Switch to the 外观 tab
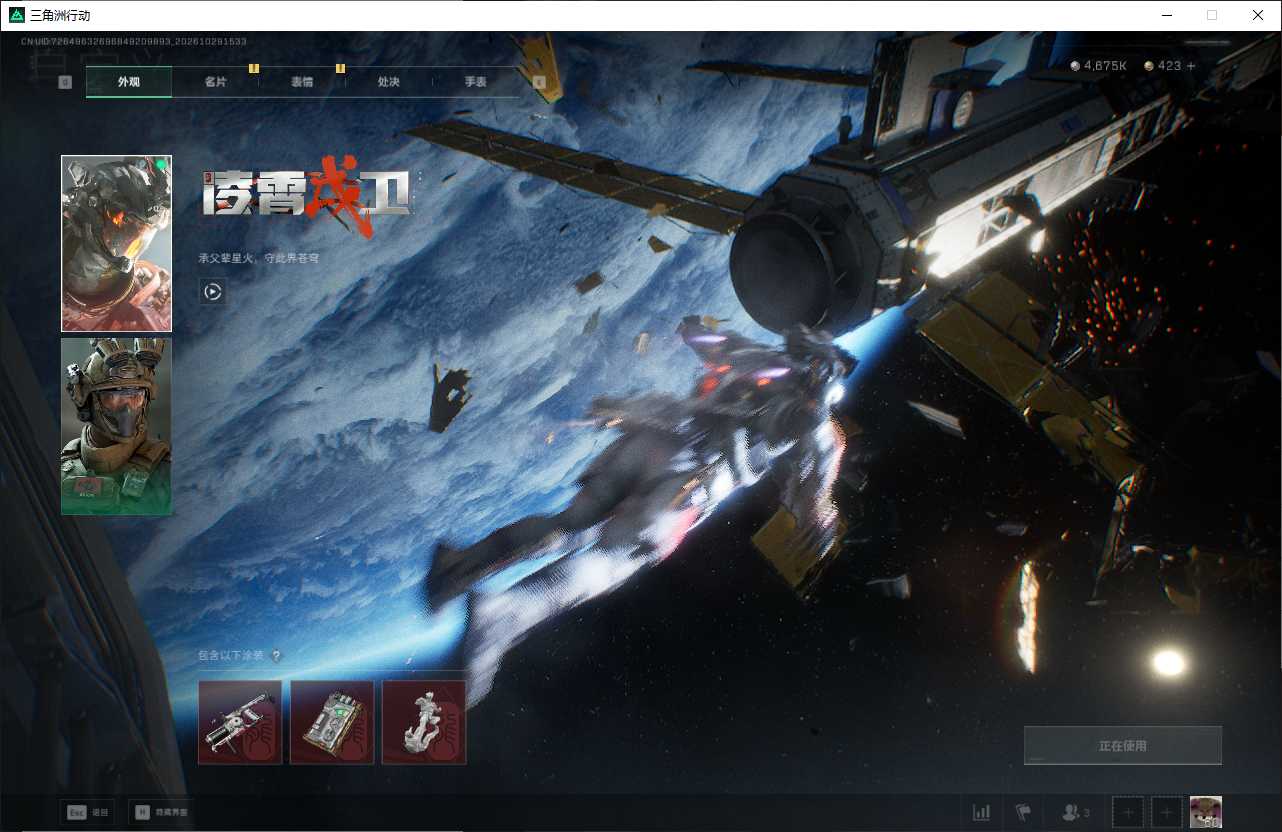This screenshot has width=1282, height=832. click(129, 82)
